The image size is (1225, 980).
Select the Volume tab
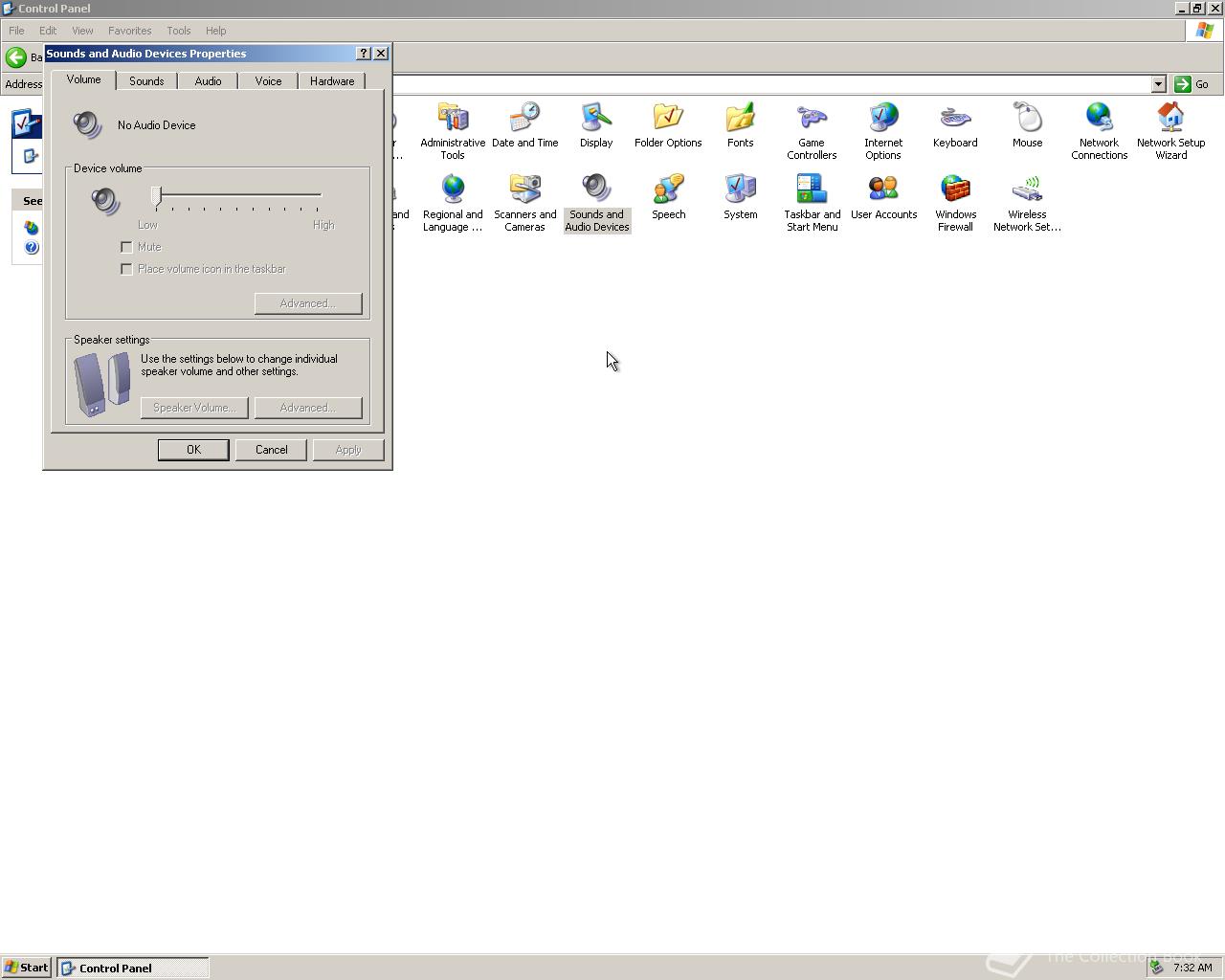point(83,79)
